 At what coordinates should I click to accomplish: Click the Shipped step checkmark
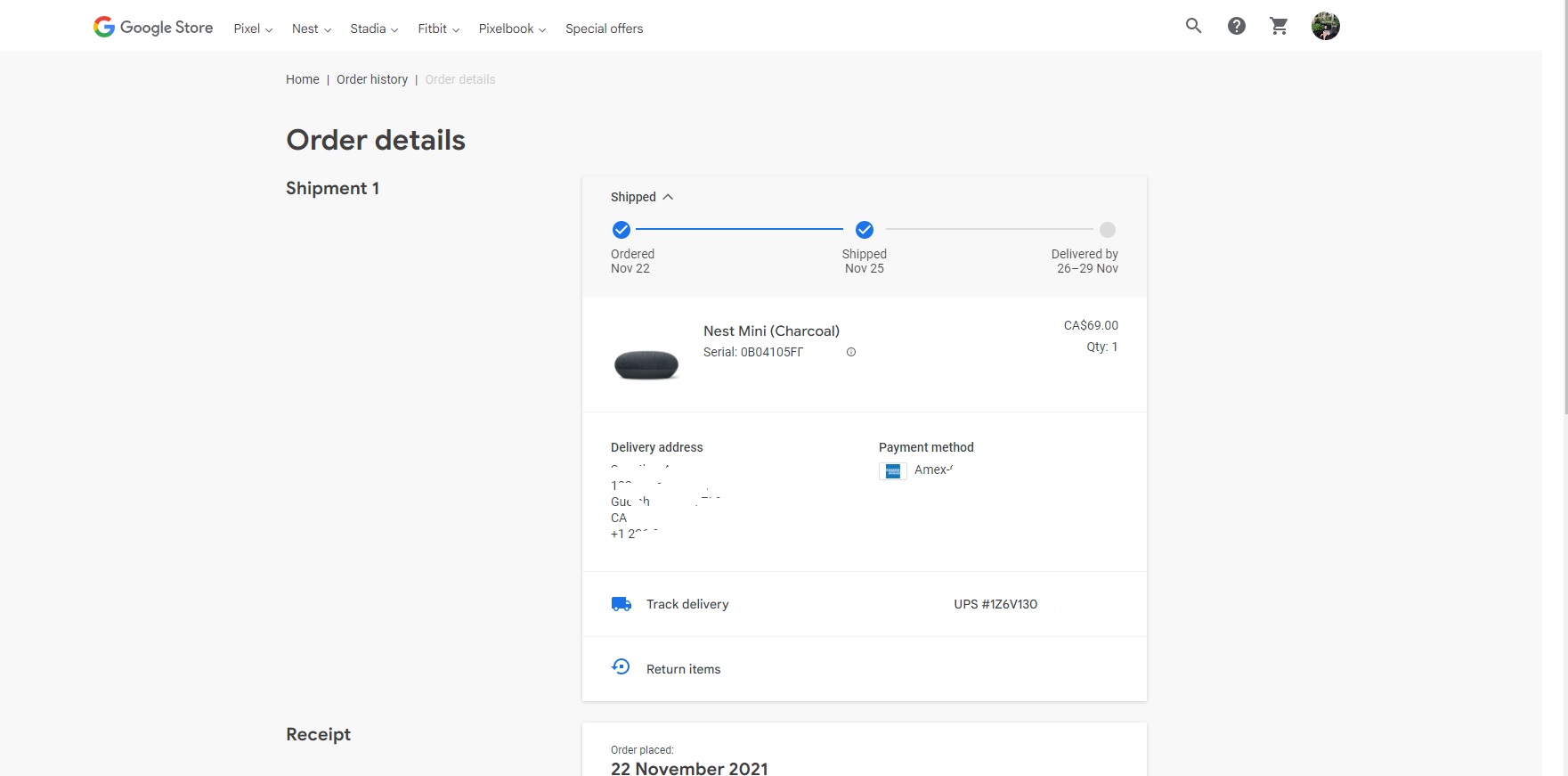[865, 230]
